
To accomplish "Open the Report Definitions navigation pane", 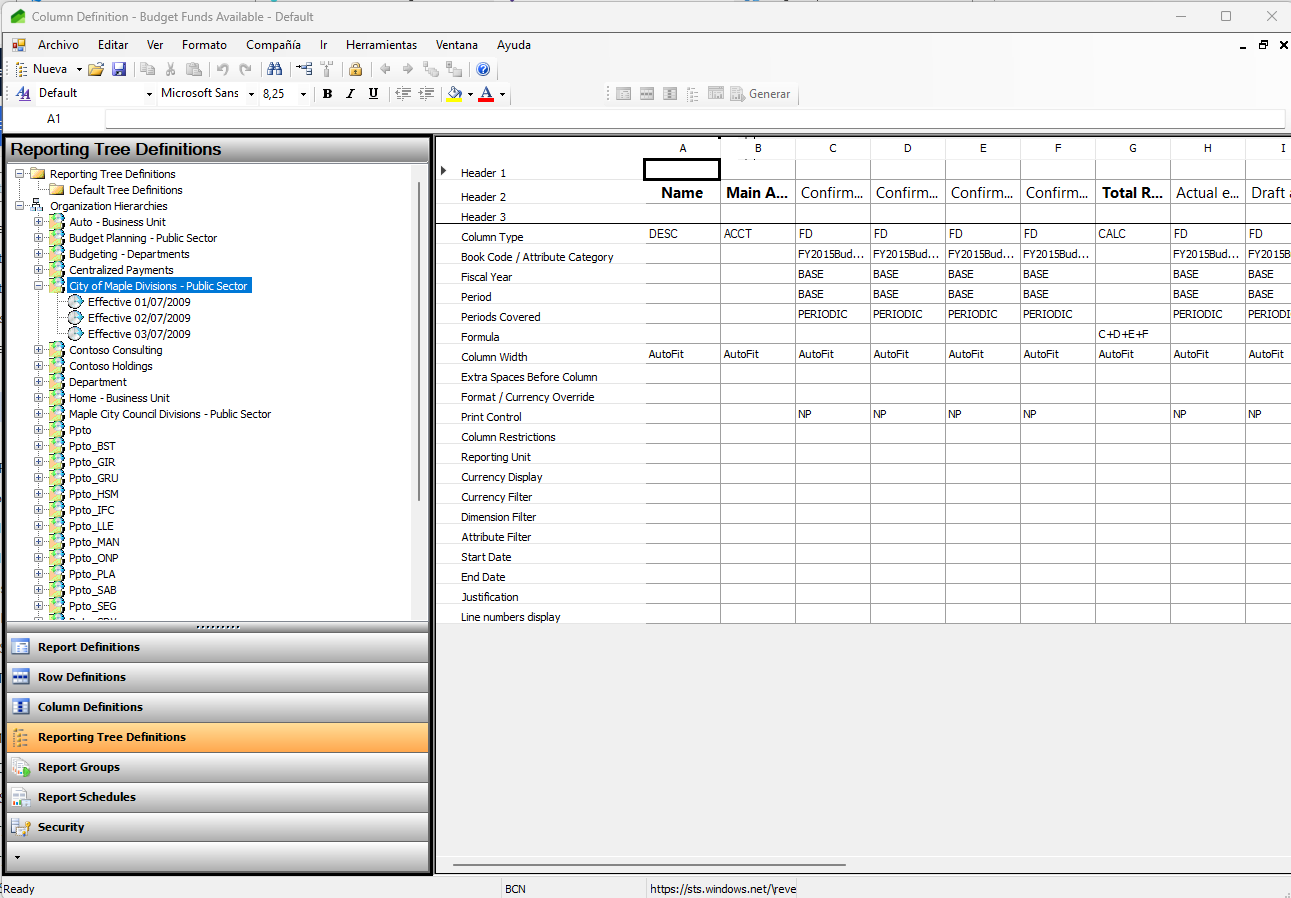I will (x=218, y=647).
